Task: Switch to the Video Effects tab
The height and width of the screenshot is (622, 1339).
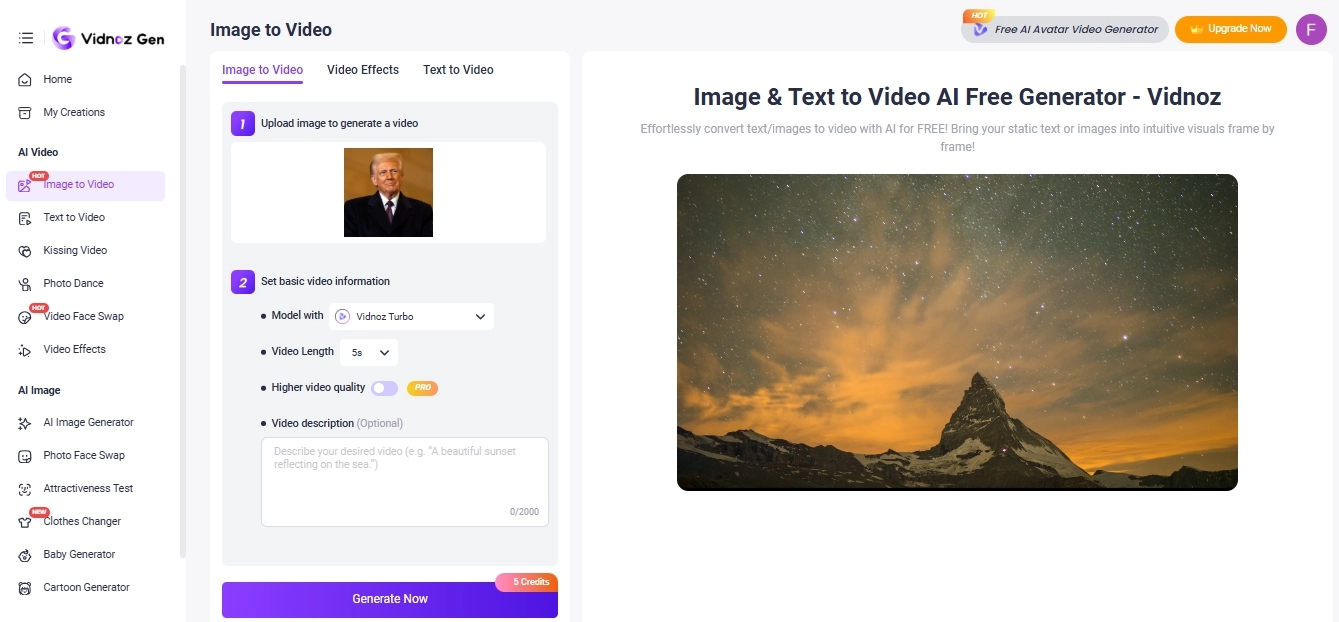Action: (362, 70)
